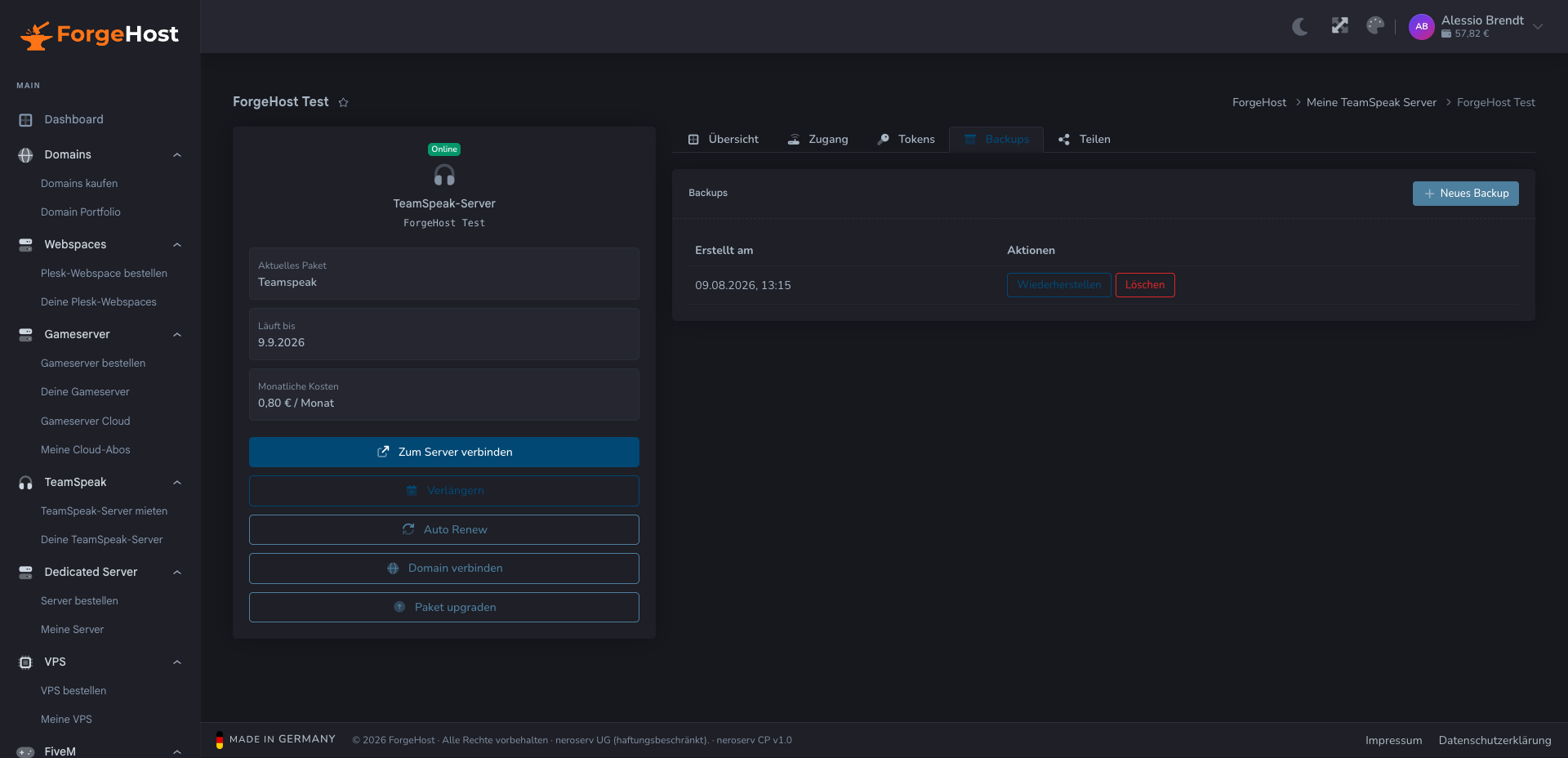Click the Domains globe icon
Viewport: 1568px width, 758px height.
25,155
